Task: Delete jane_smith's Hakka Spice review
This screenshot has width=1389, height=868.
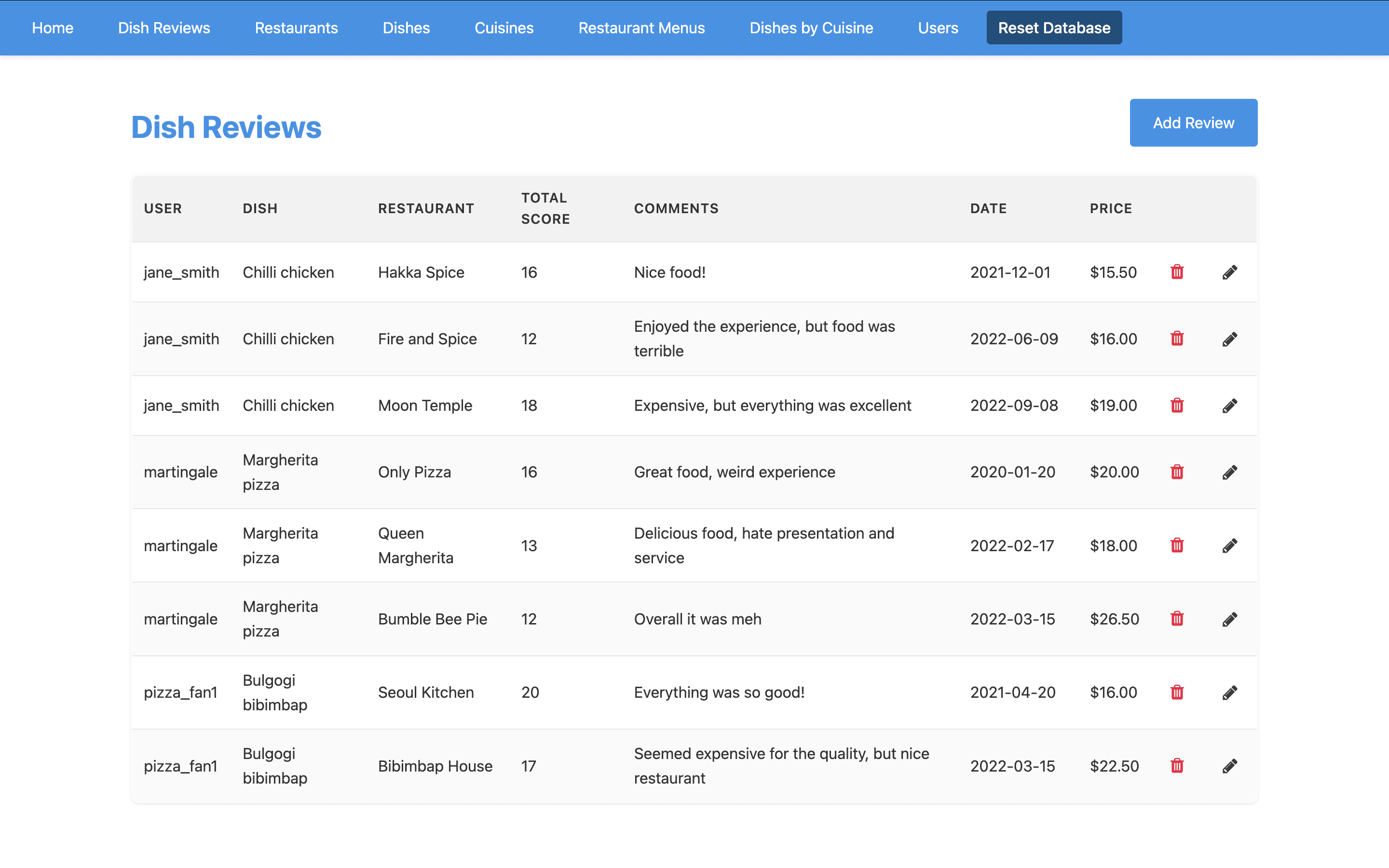Action: pos(1177,272)
